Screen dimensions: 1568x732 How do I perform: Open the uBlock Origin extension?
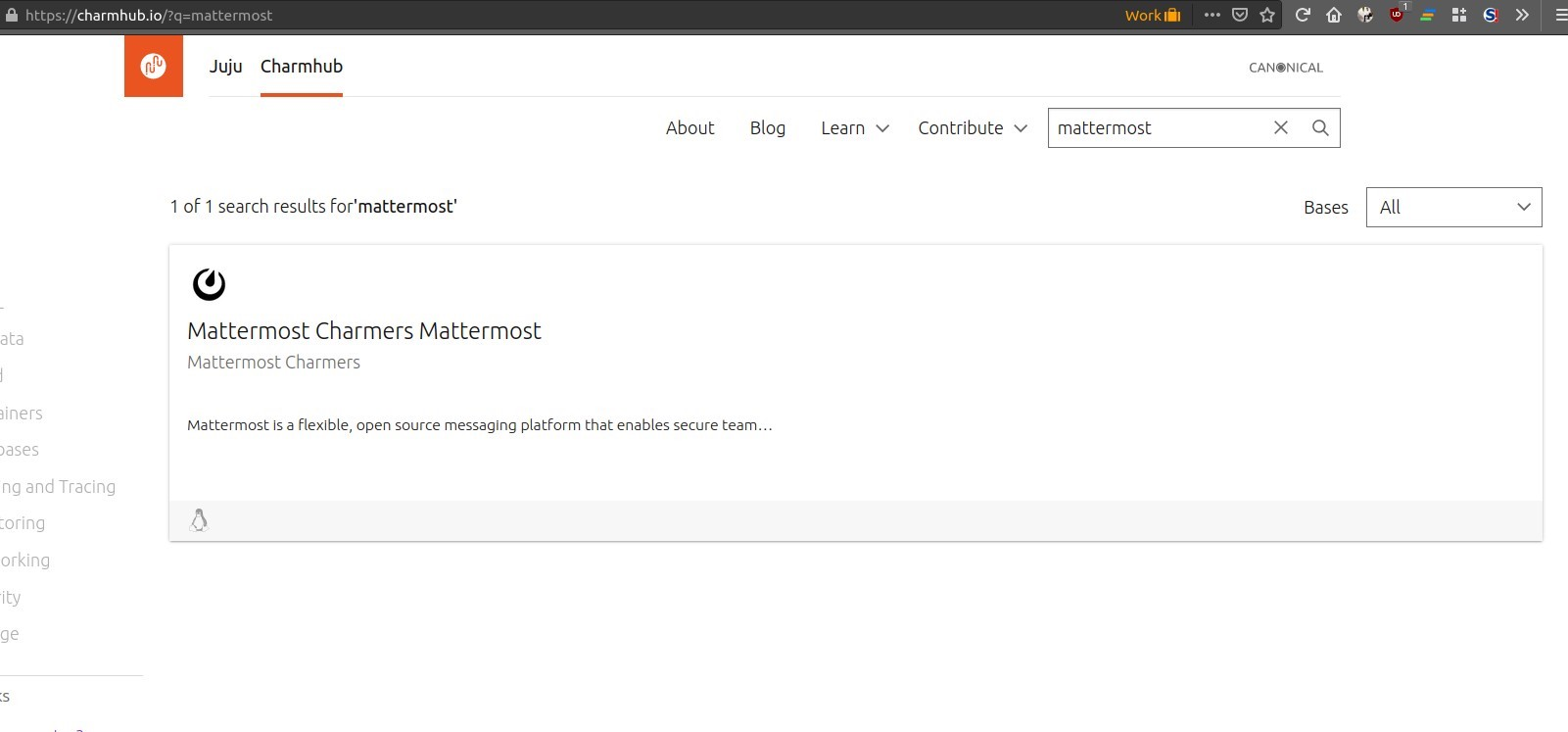point(1397,15)
